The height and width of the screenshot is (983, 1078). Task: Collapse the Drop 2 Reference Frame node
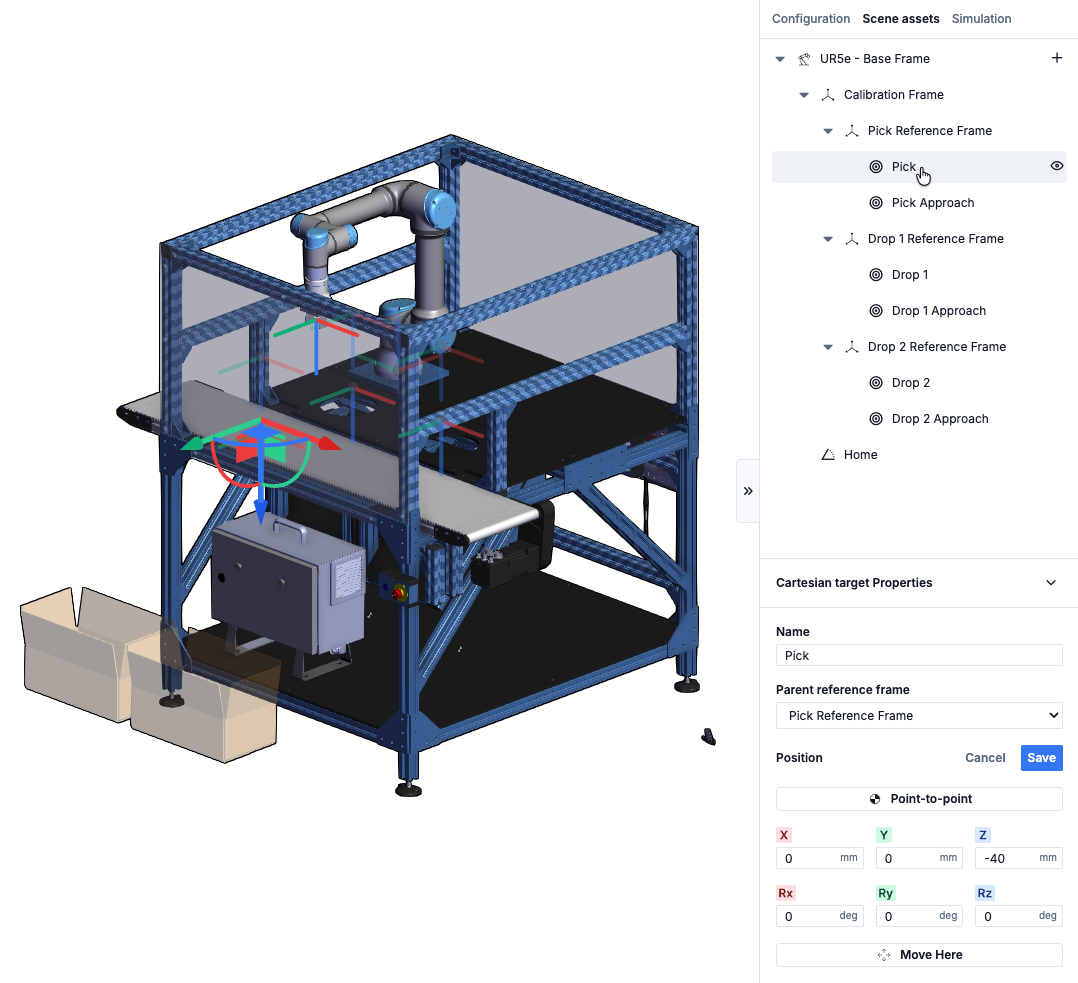(828, 347)
